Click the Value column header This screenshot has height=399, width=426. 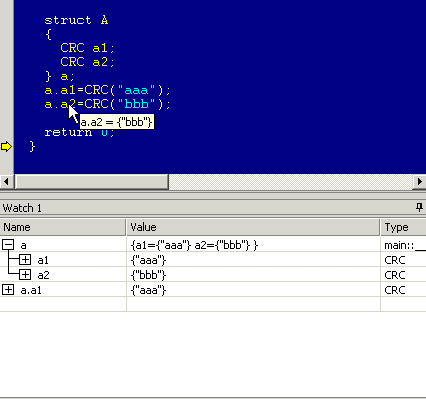pos(253,227)
